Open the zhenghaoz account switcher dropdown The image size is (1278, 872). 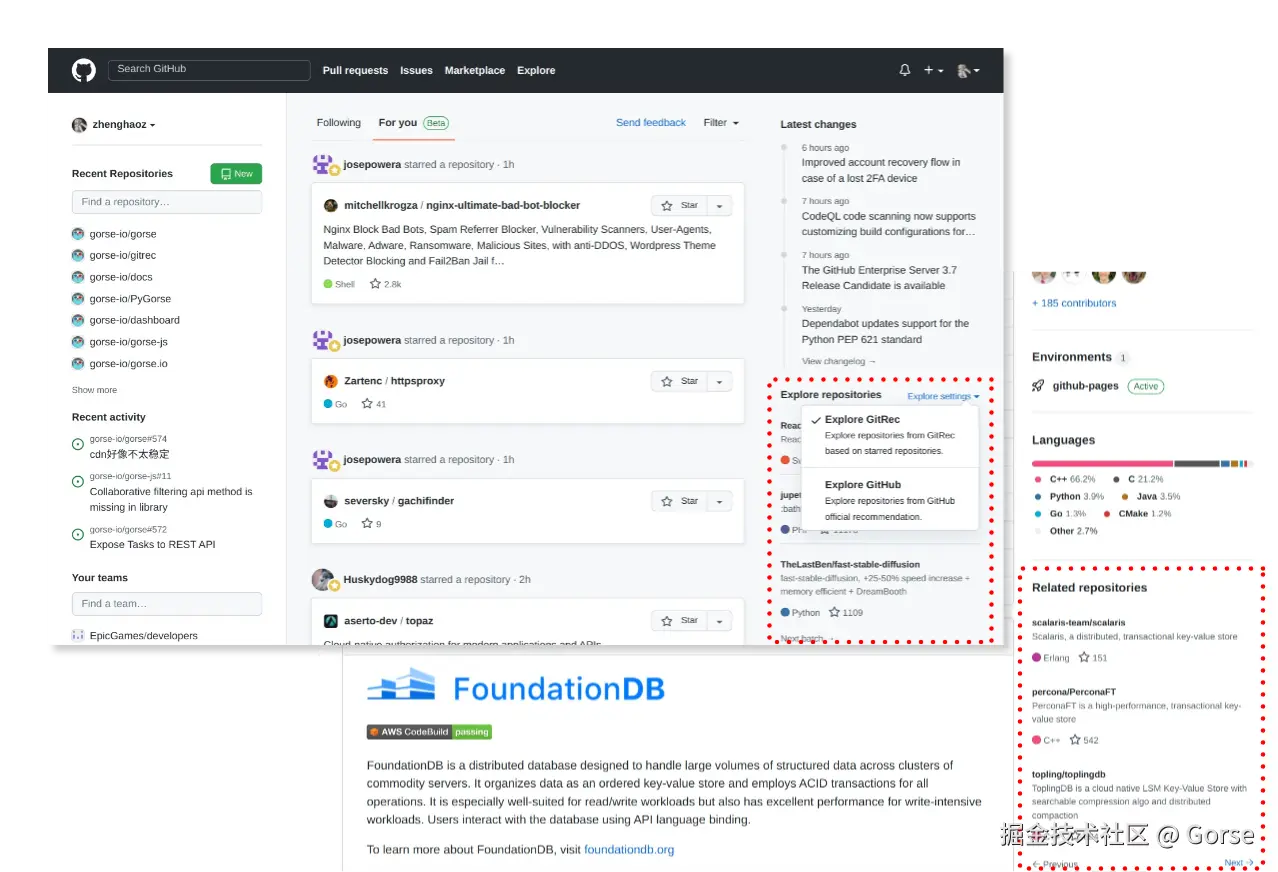pyautogui.click(x=114, y=125)
